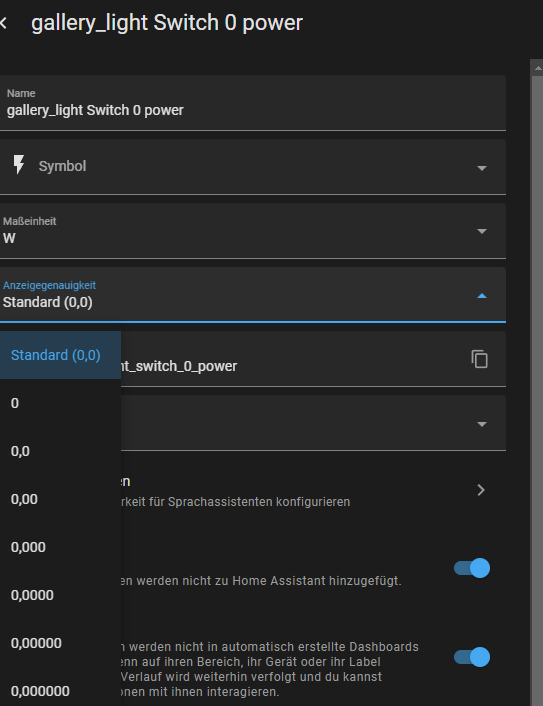
Task: Click the back arrow beside the title
Action: 4,23
